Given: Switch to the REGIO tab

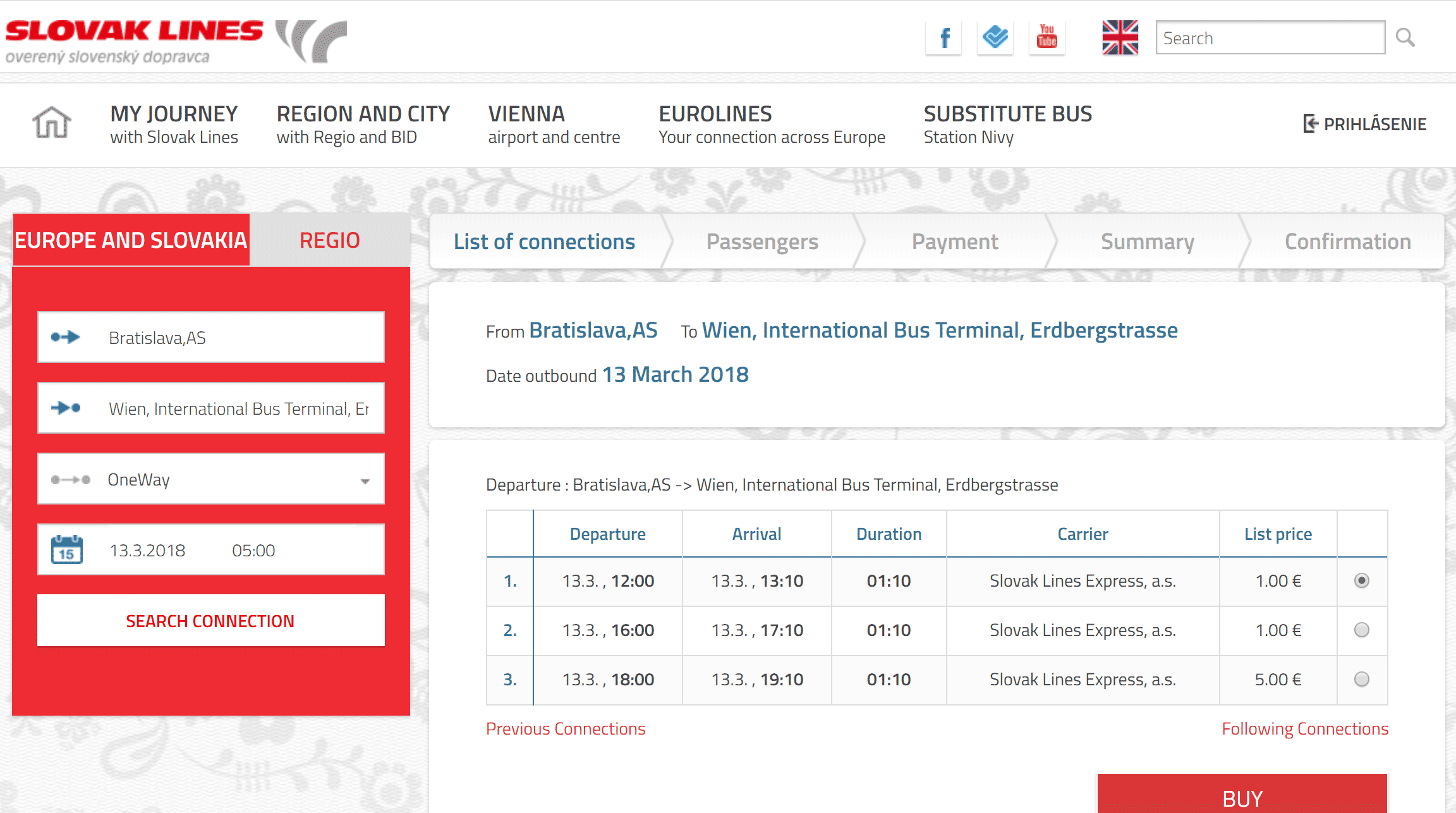Looking at the screenshot, I should click(x=330, y=240).
